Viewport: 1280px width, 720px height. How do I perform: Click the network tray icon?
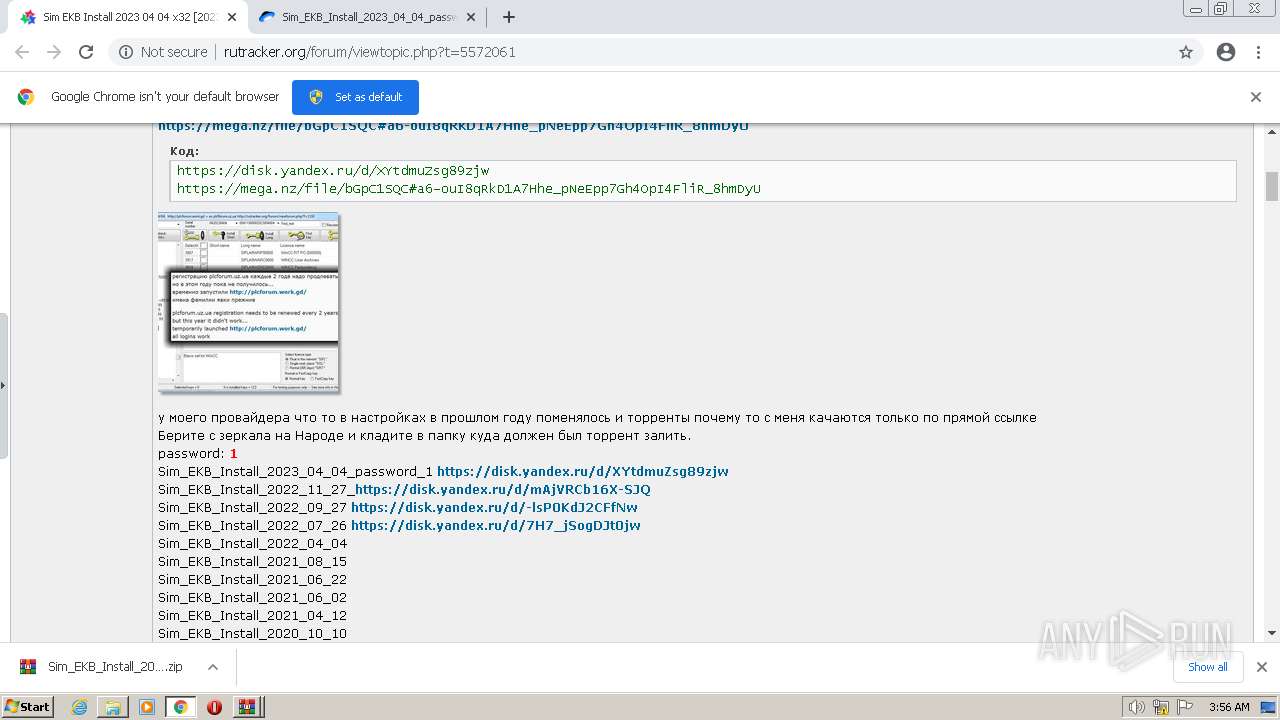point(1160,707)
